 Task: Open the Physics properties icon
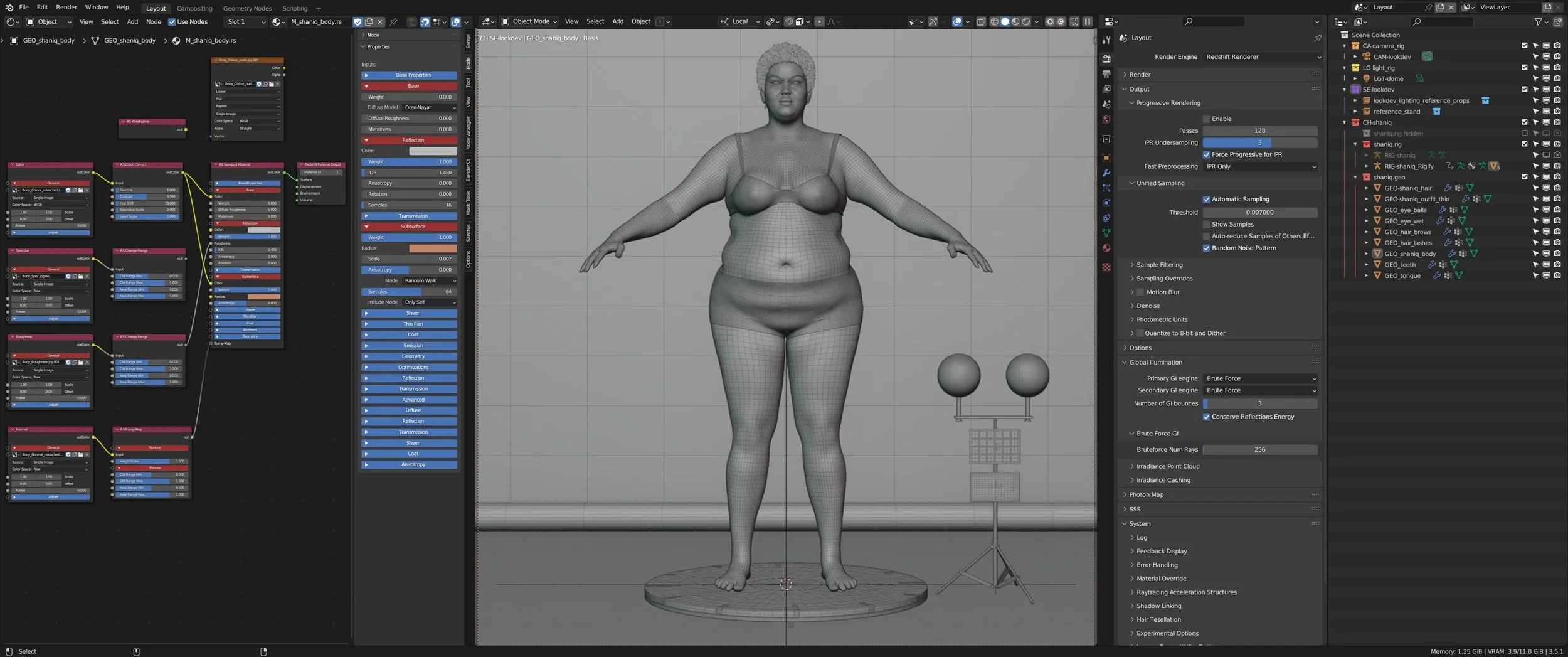tap(1106, 203)
